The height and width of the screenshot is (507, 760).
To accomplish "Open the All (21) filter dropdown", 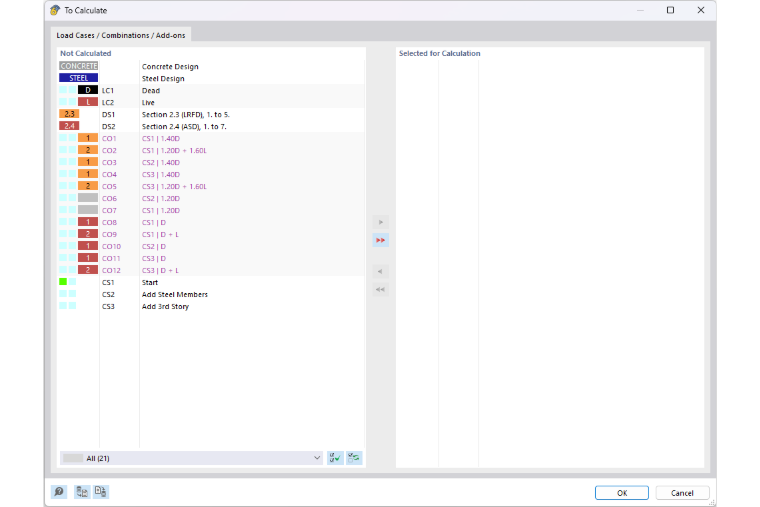I will 191,458.
